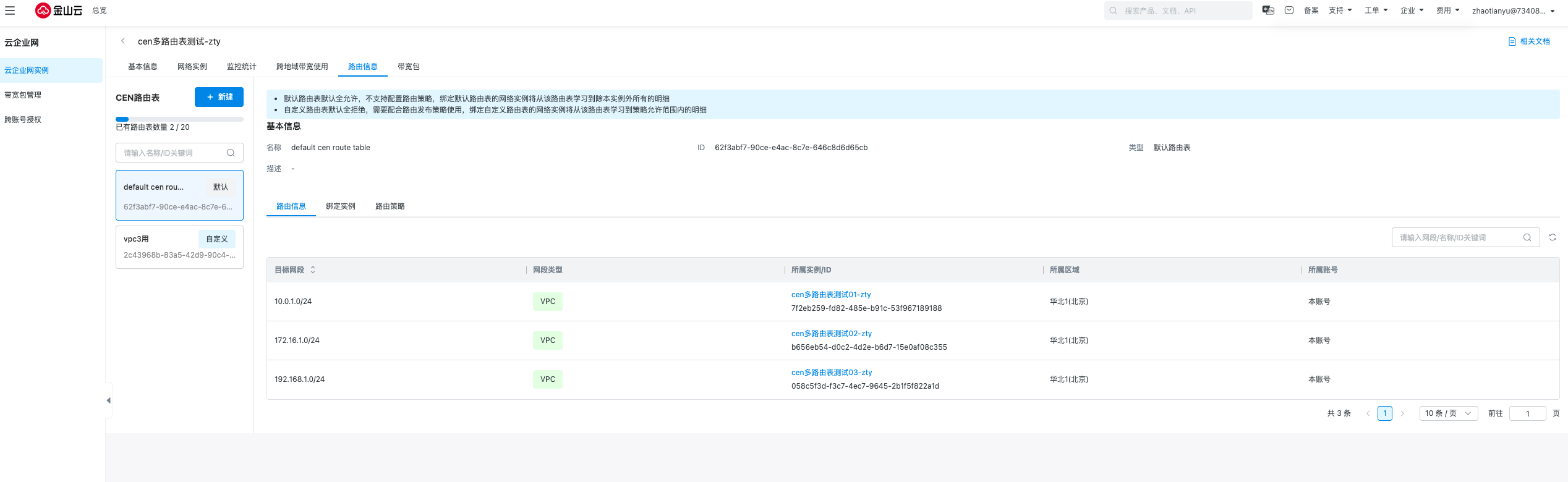This screenshot has width=1568, height=482.
Task: Click the language switch icon
Action: coord(1268,11)
